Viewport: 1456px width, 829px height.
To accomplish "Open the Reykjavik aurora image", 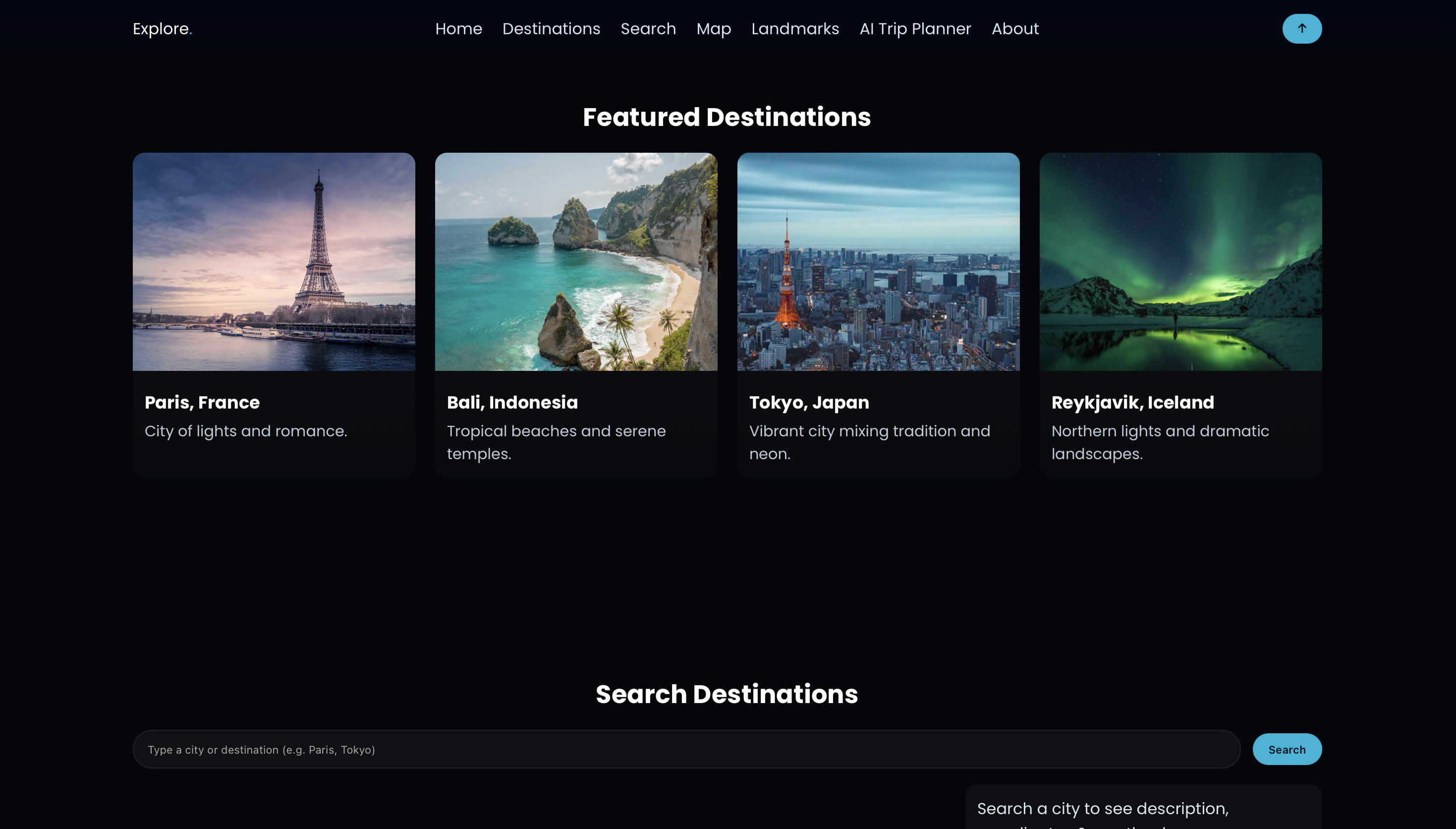I will pos(1180,261).
